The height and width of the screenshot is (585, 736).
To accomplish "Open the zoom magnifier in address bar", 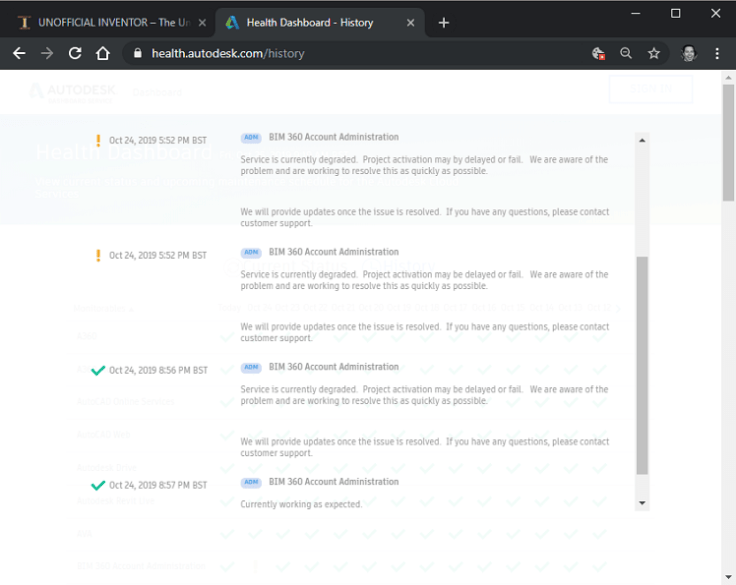I will 626,54.
